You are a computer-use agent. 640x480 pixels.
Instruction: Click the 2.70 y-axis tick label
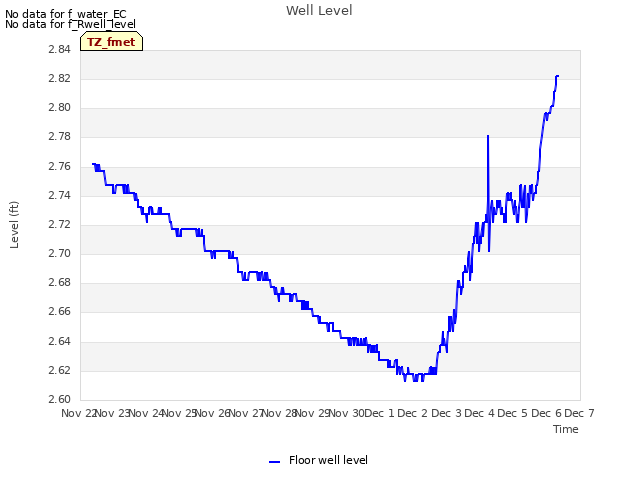click(x=59, y=253)
